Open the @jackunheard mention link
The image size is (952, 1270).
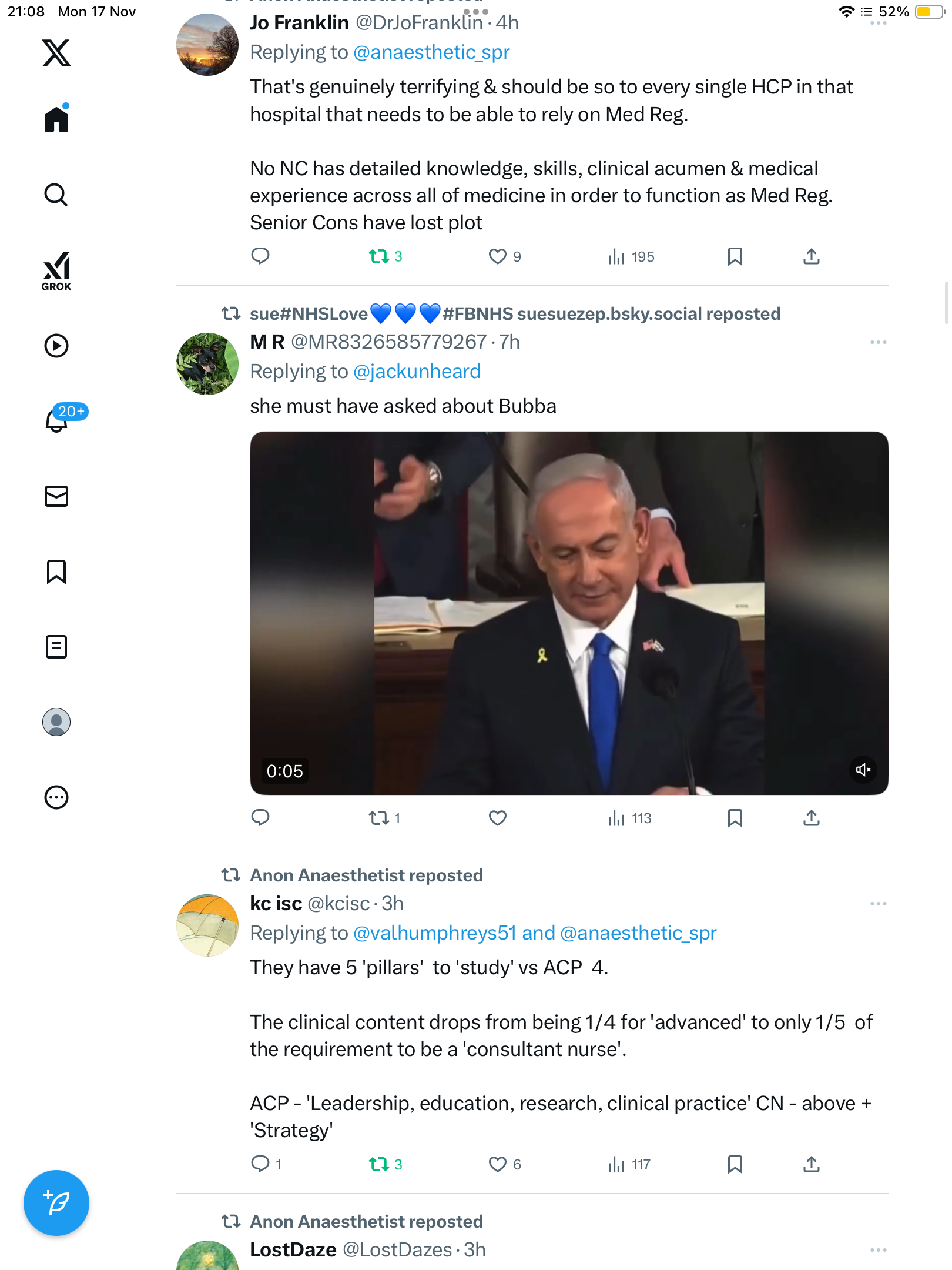(417, 372)
